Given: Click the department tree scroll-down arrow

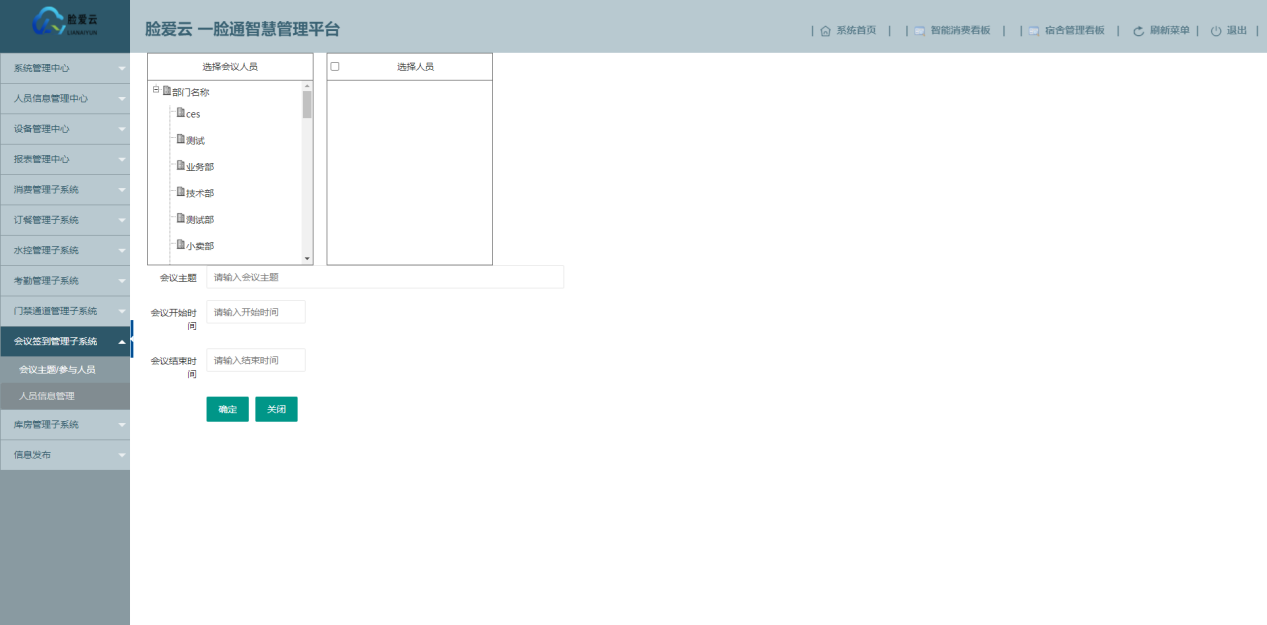Looking at the screenshot, I should [x=307, y=259].
